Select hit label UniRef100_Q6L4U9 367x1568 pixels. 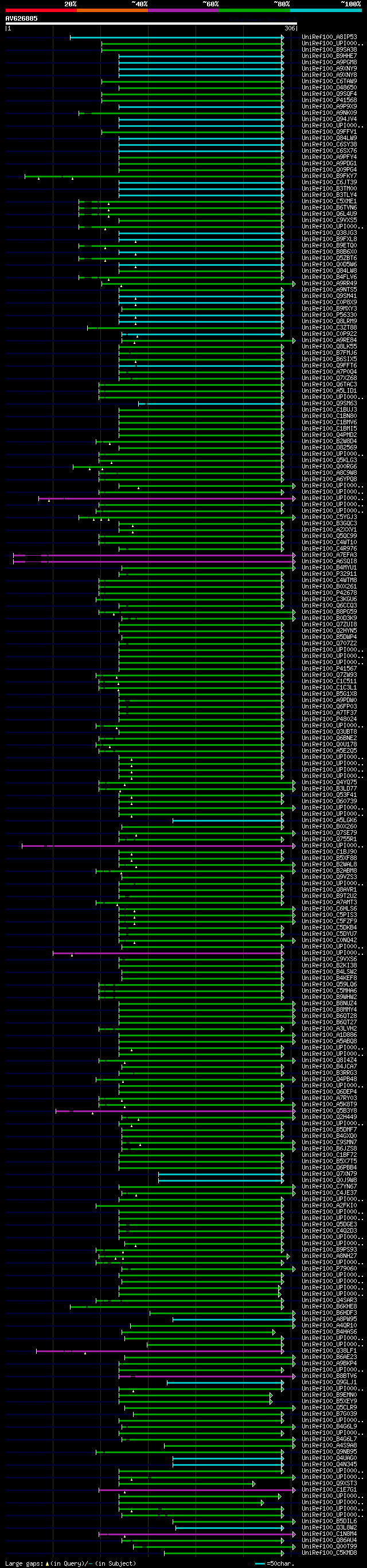coord(329,214)
